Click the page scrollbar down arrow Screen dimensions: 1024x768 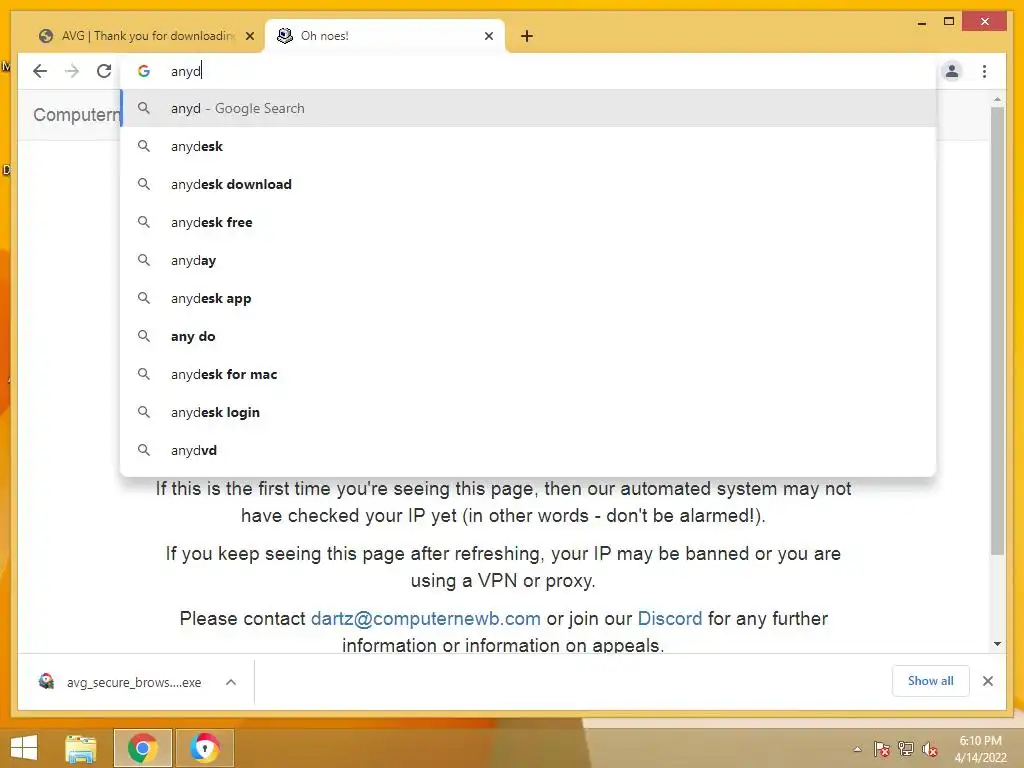point(997,644)
